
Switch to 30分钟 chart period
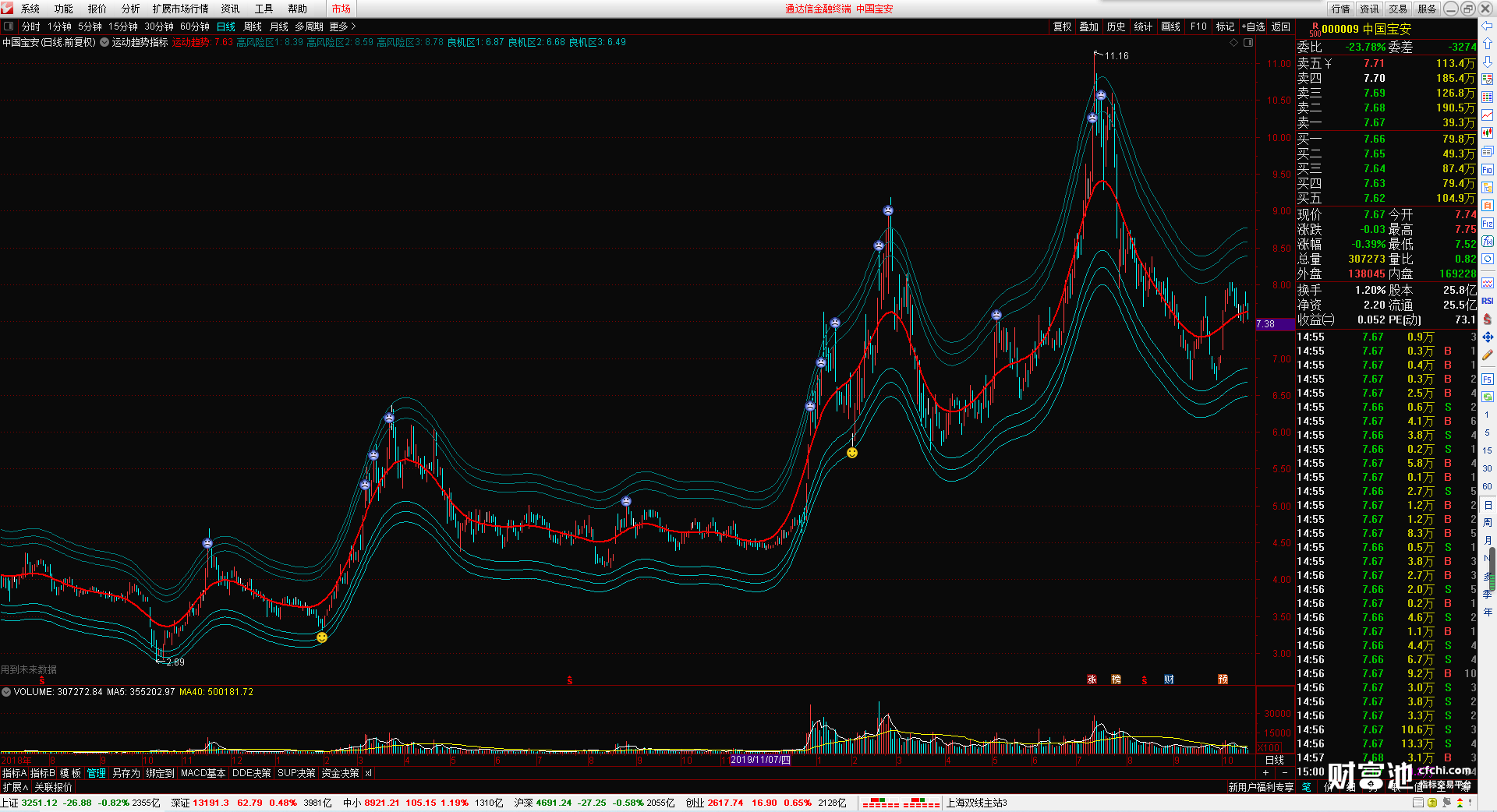(x=159, y=26)
